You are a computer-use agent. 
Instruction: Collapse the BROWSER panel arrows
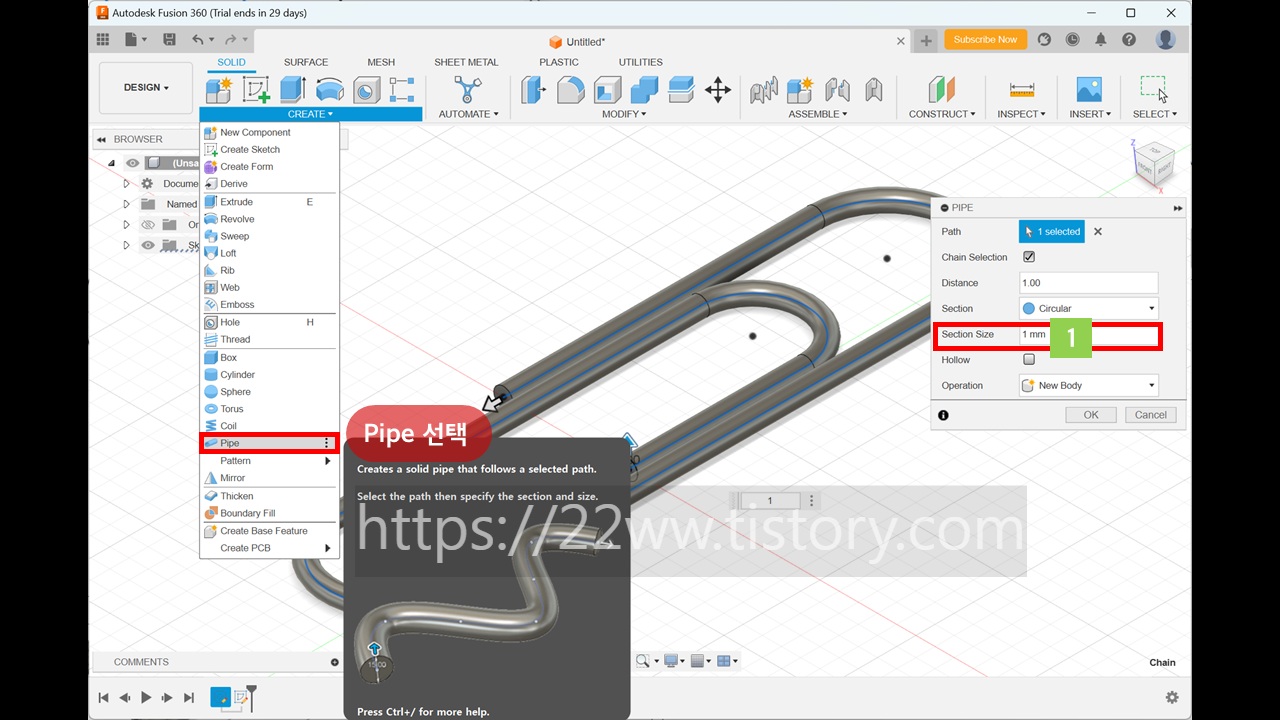click(x=101, y=139)
